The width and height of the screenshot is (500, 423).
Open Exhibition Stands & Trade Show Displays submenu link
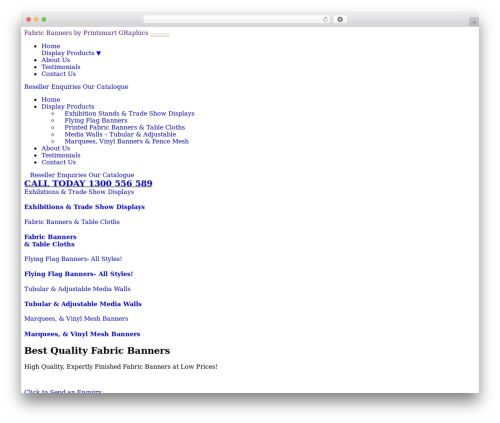pos(129,114)
